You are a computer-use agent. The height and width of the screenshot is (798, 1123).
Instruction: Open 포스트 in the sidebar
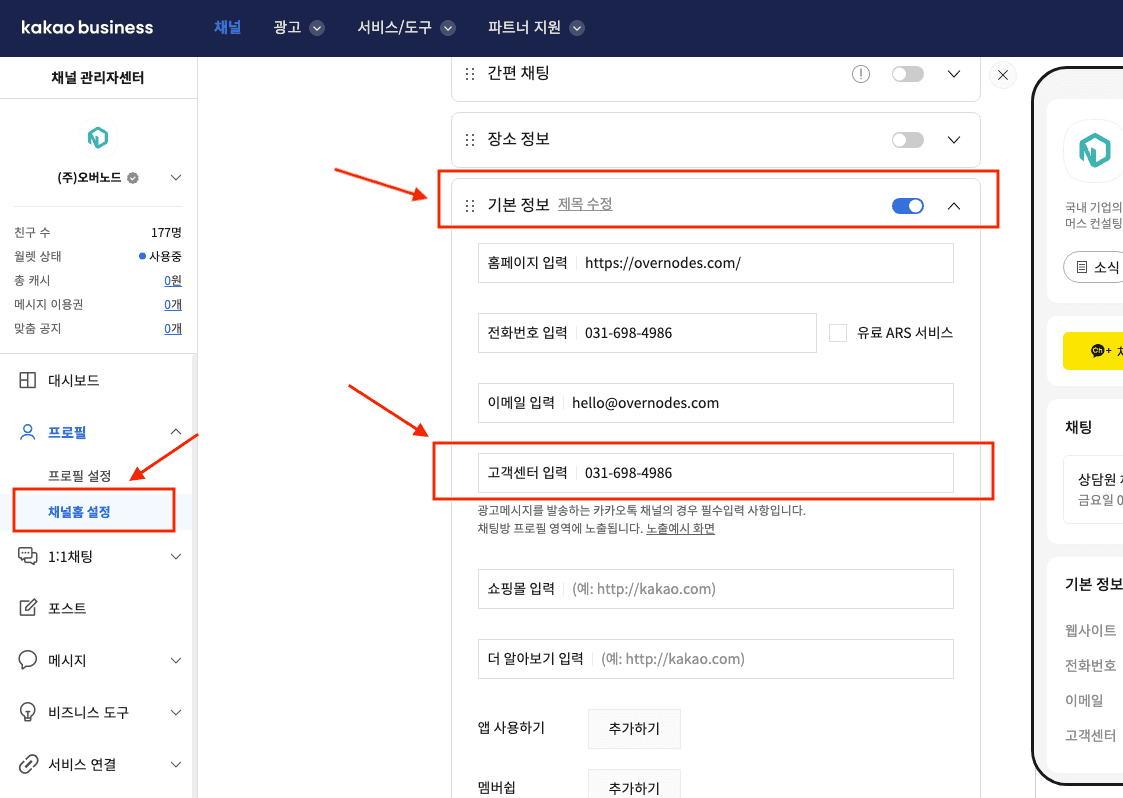click(67, 608)
